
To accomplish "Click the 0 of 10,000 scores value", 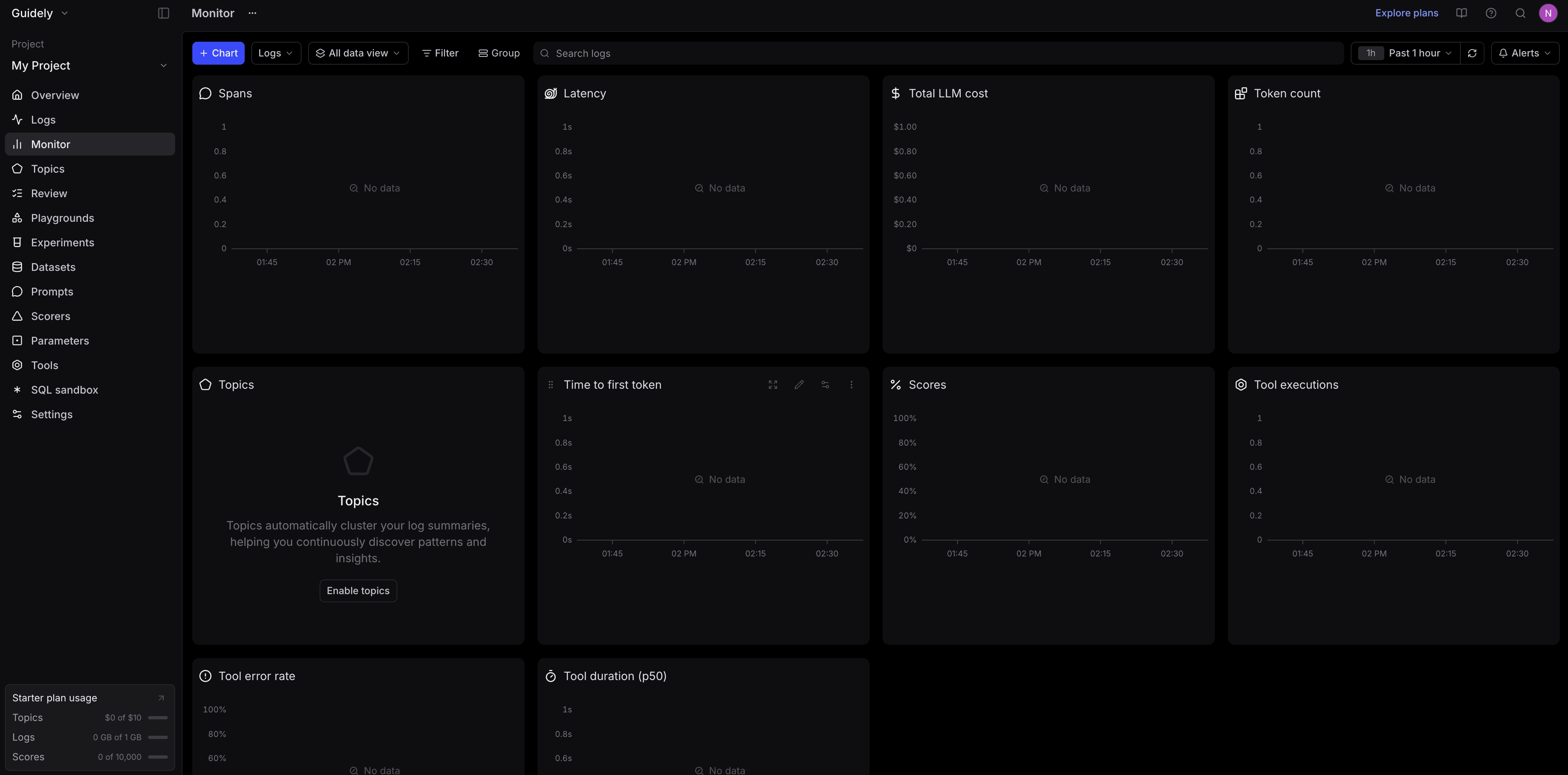I will (x=119, y=757).
